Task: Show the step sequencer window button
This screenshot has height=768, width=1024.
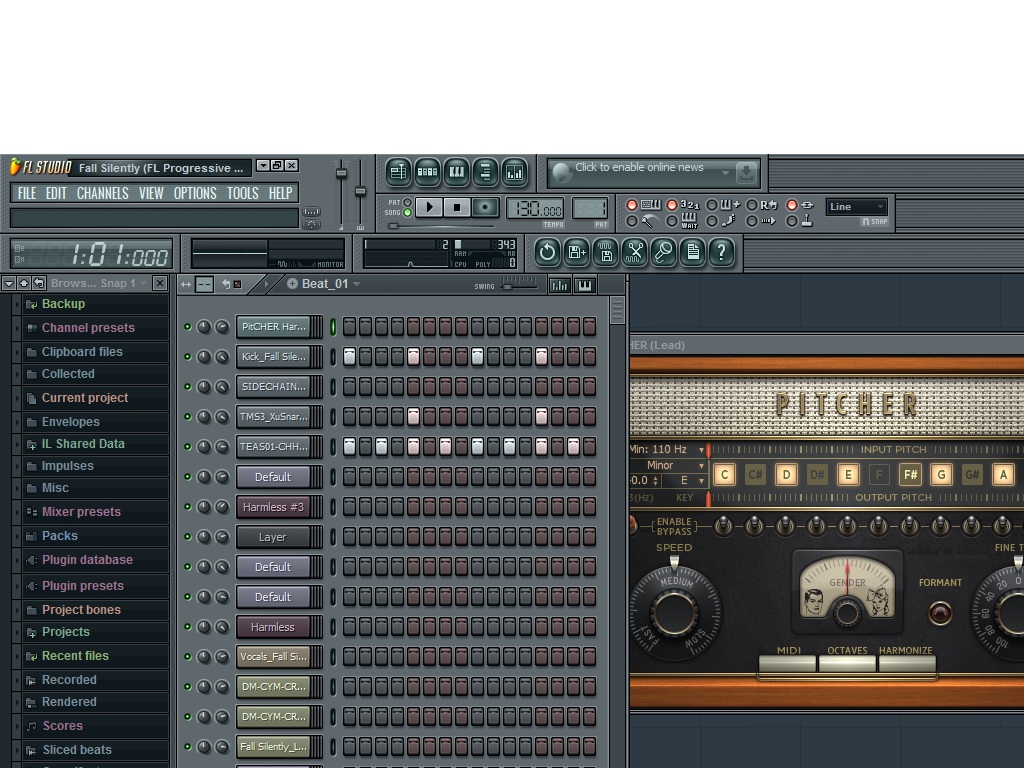Action: [x=427, y=172]
